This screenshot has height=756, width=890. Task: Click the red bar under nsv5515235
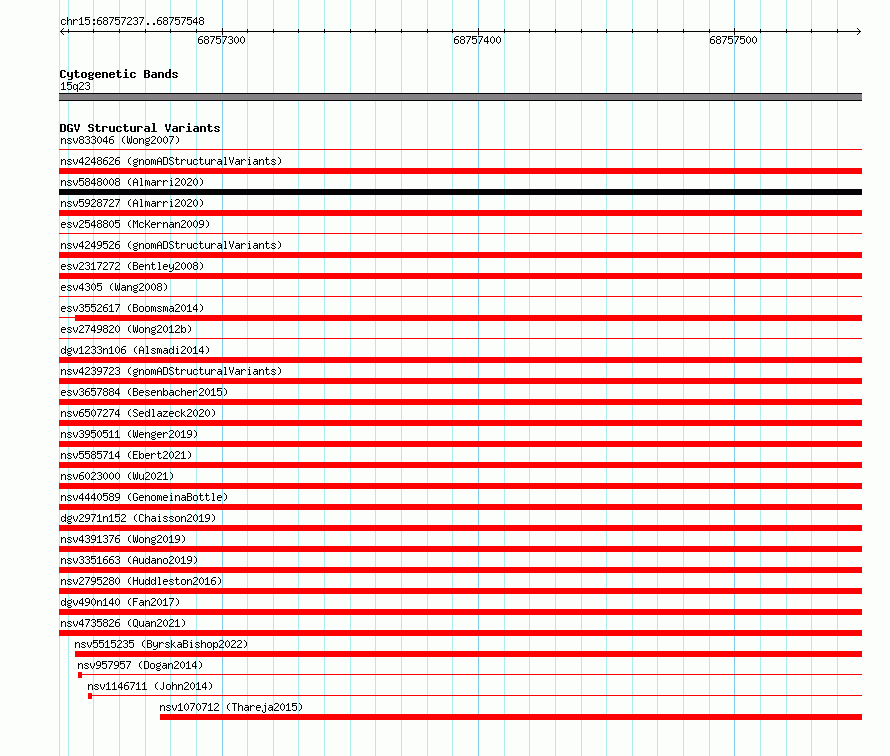click(468, 654)
